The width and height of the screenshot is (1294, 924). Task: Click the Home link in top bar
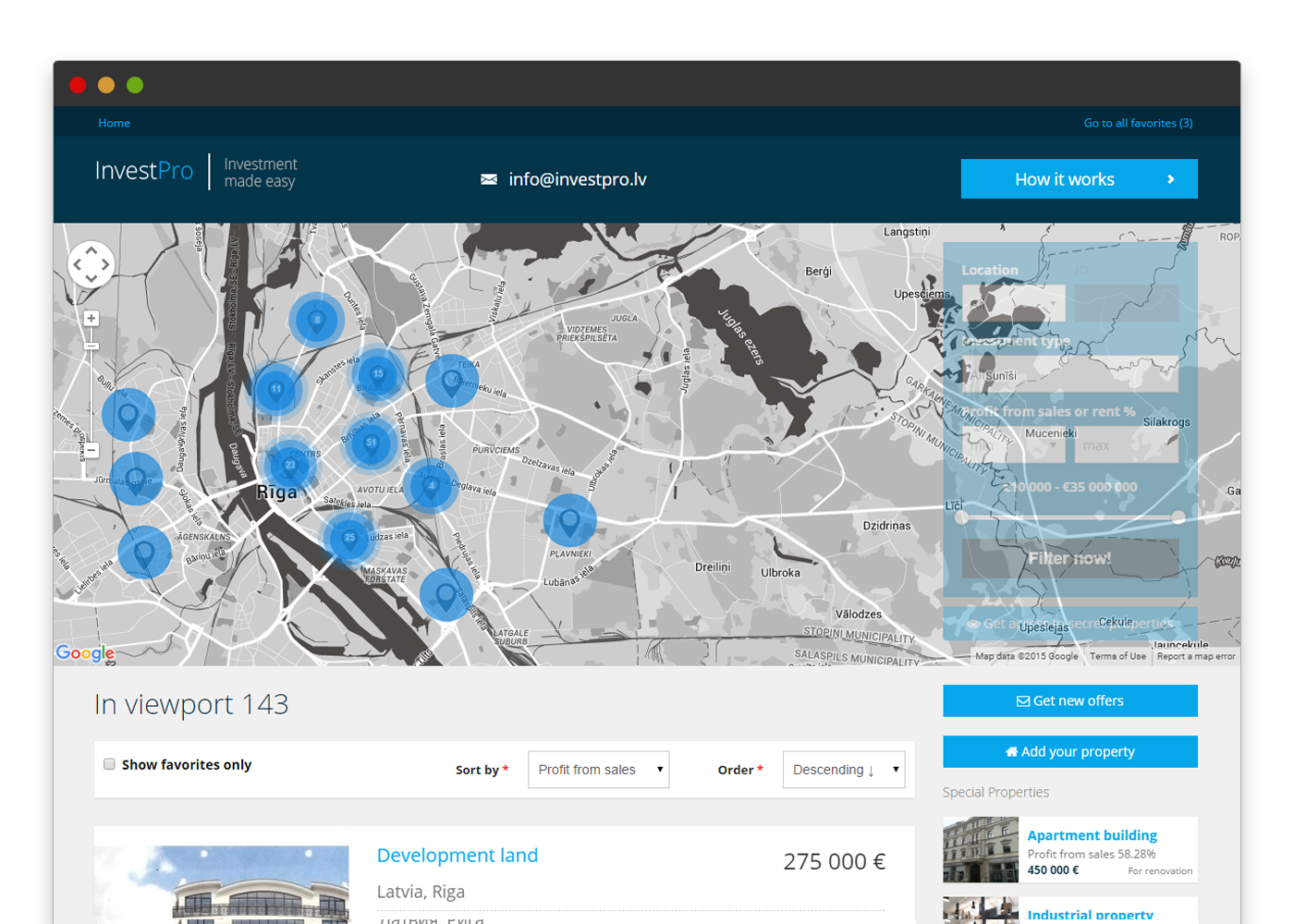click(115, 123)
